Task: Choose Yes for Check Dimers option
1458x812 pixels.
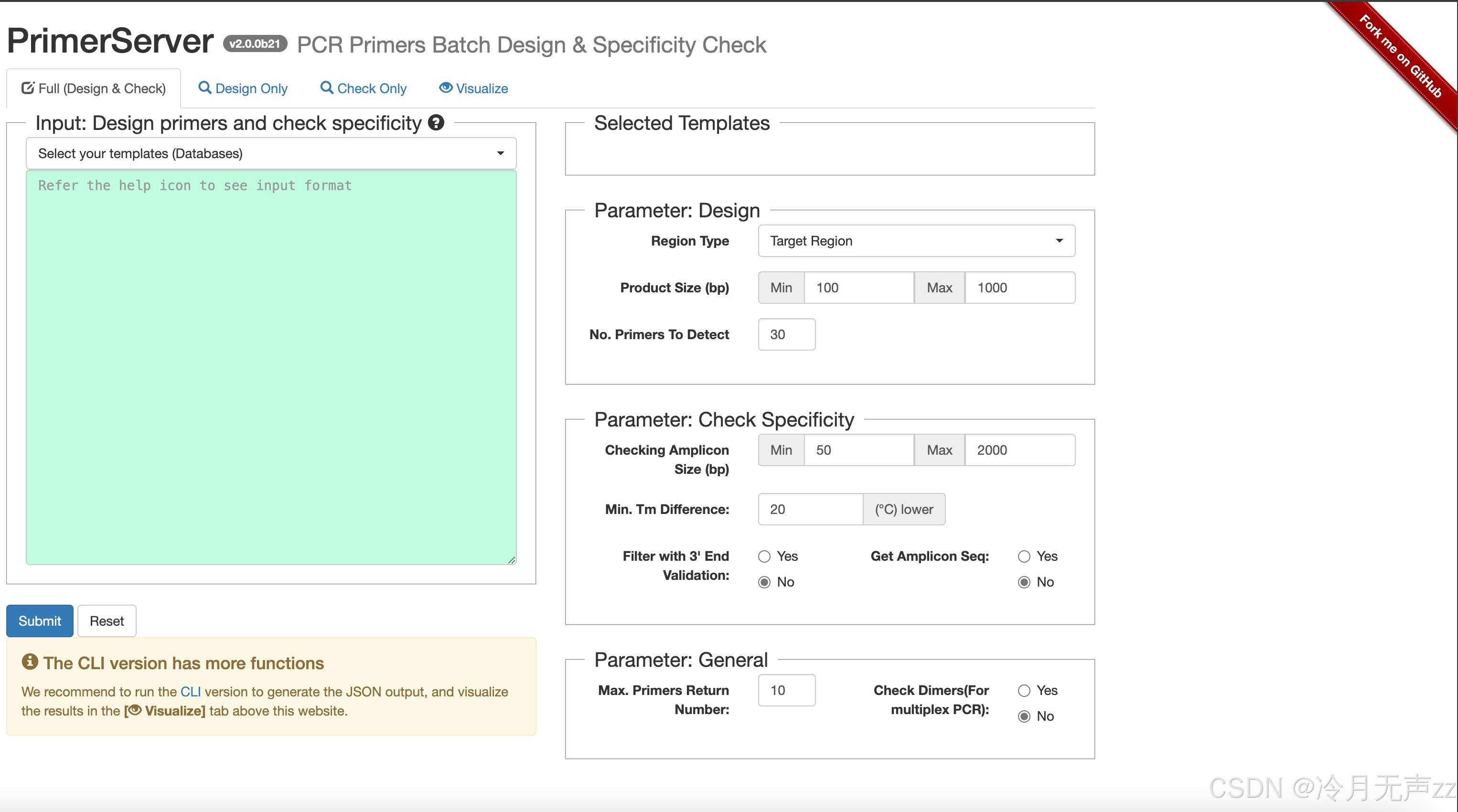Action: (x=1024, y=690)
